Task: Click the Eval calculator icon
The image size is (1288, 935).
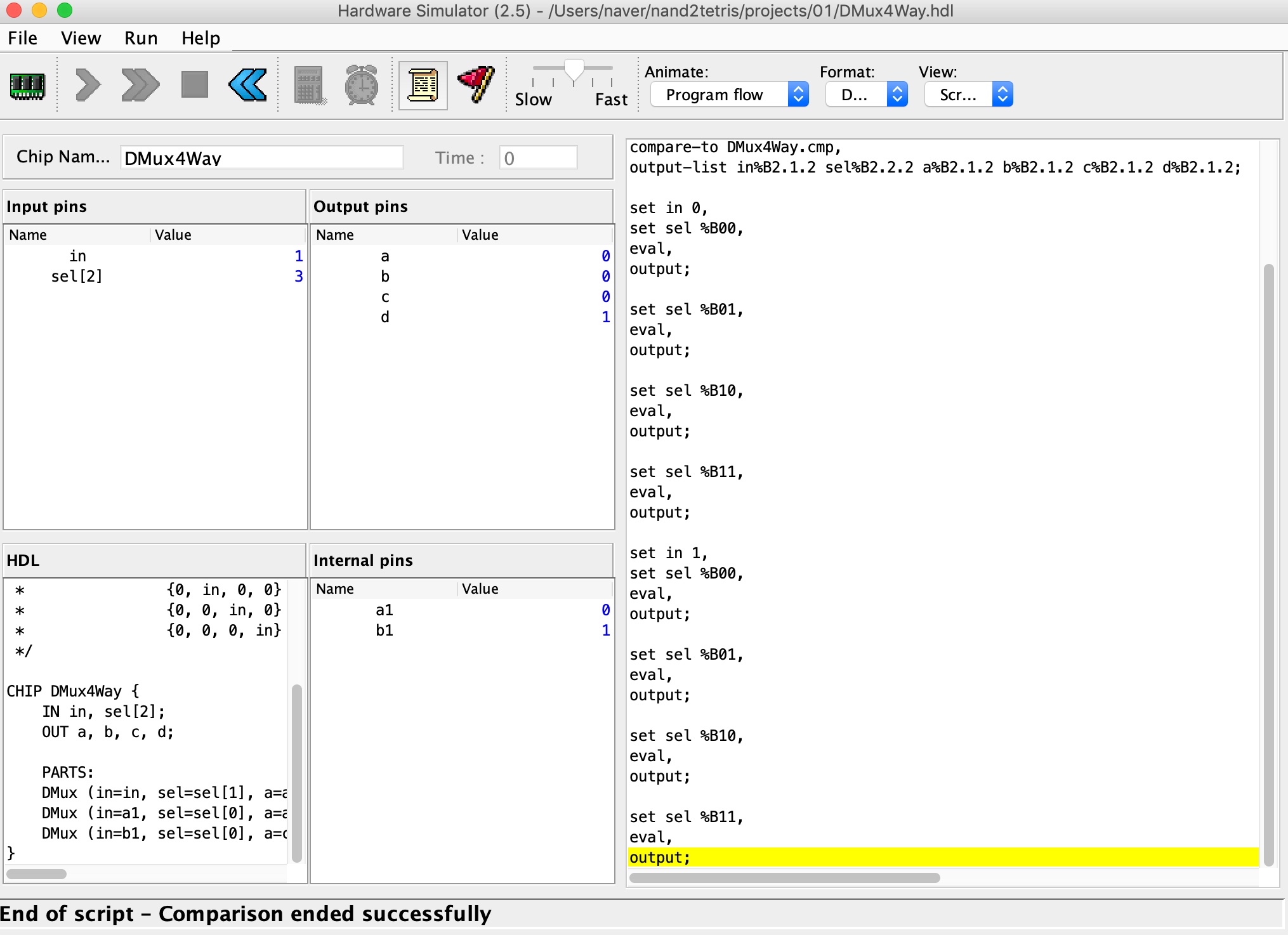Action: (310, 85)
